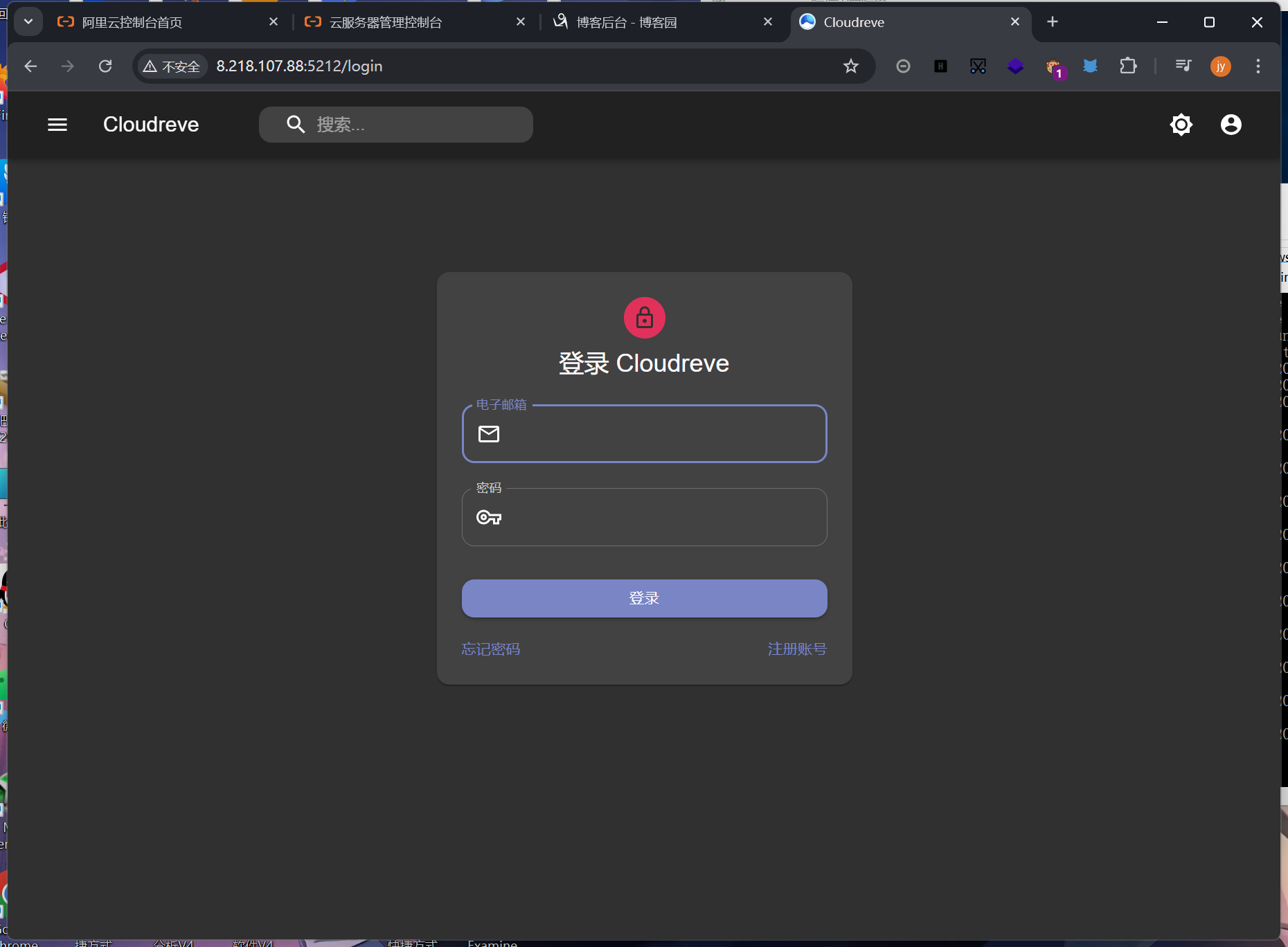Viewport: 1288px width, 947px height.
Task: Open a new browser tab
Action: (x=1053, y=22)
